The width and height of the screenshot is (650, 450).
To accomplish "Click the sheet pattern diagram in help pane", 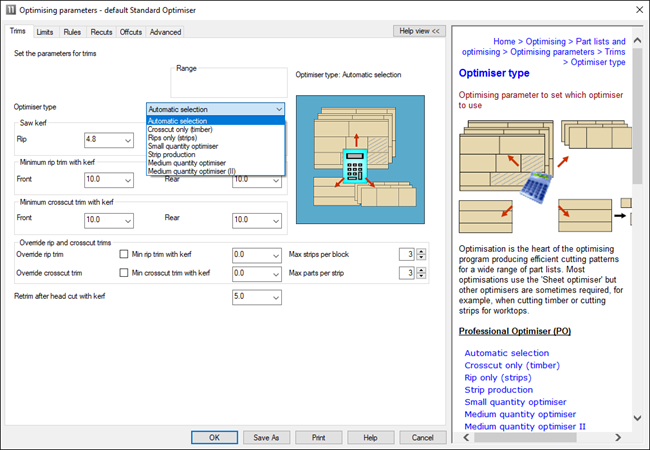I will click(543, 160).
